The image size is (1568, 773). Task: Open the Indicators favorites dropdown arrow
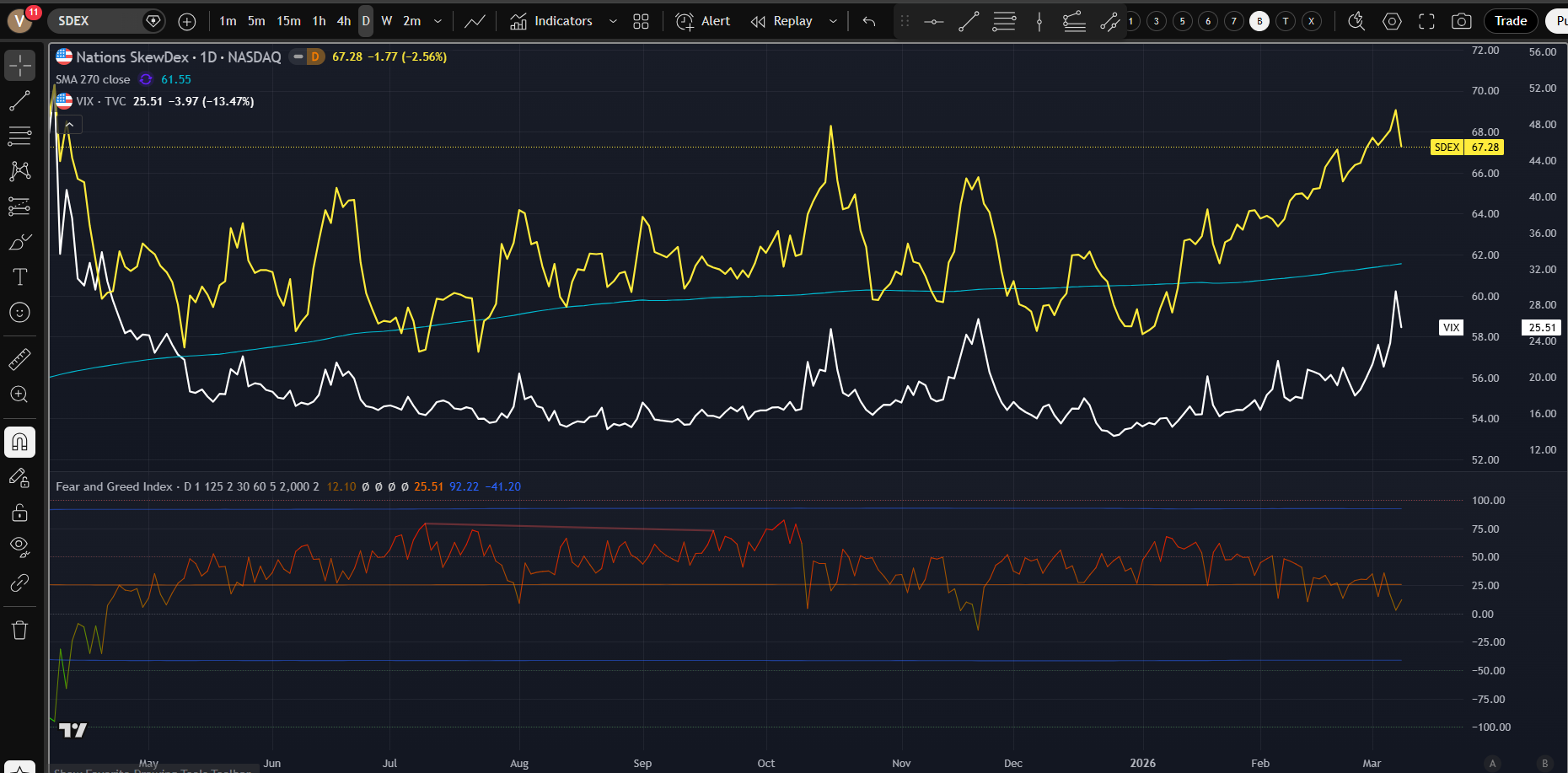(x=613, y=21)
